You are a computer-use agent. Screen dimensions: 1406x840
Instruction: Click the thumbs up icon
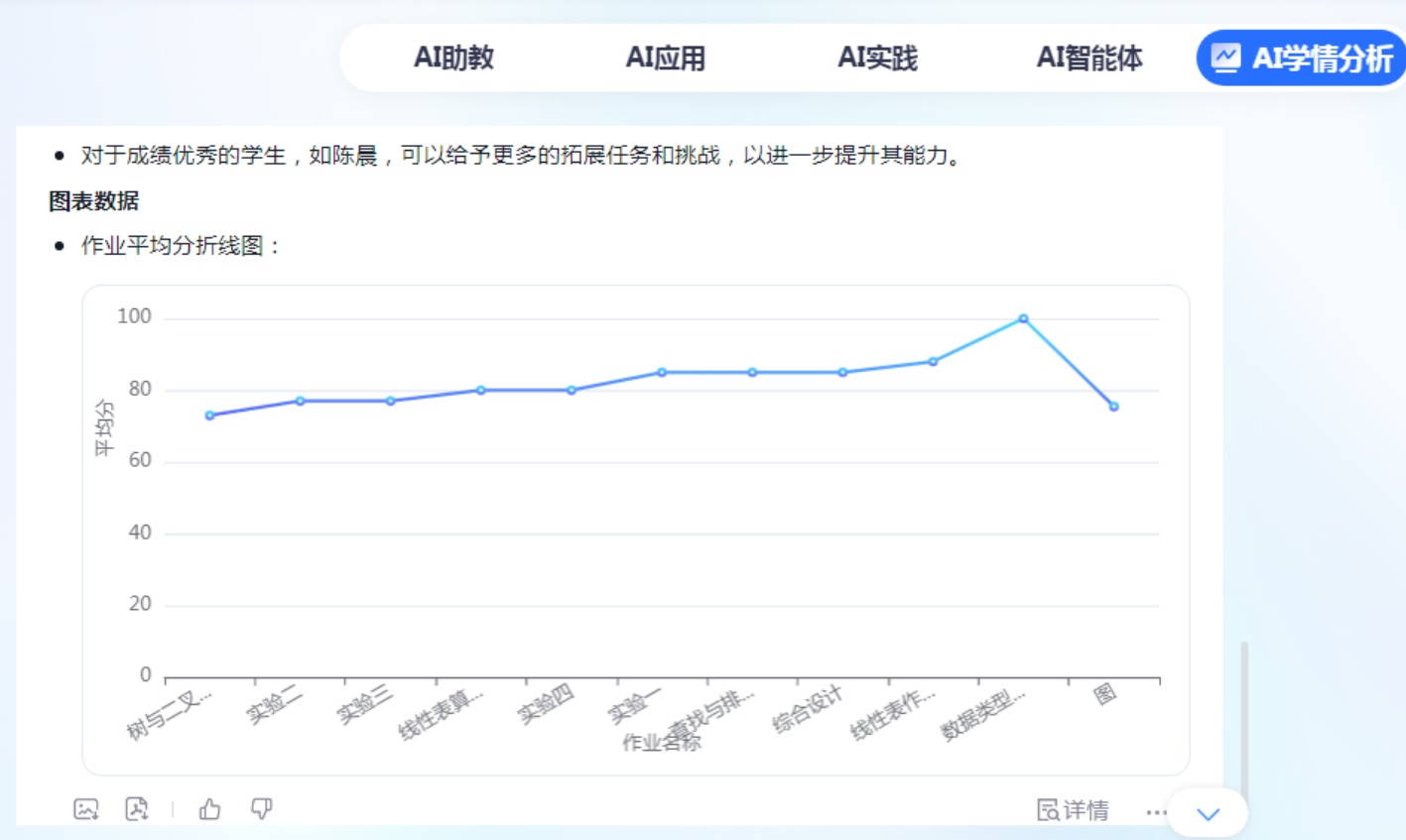click(209, 809)
